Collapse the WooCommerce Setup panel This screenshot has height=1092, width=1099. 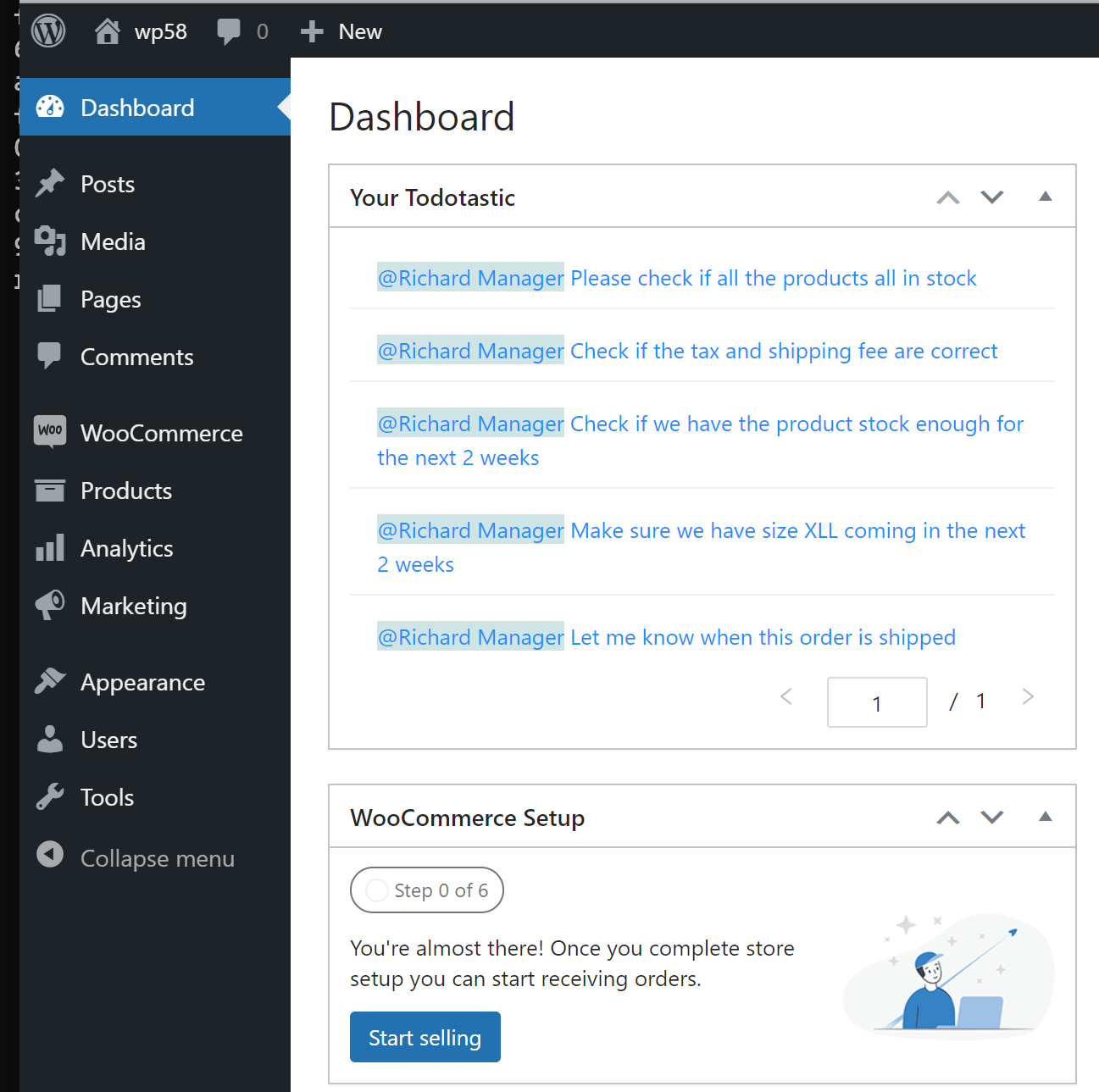[x=1046, y=817]
